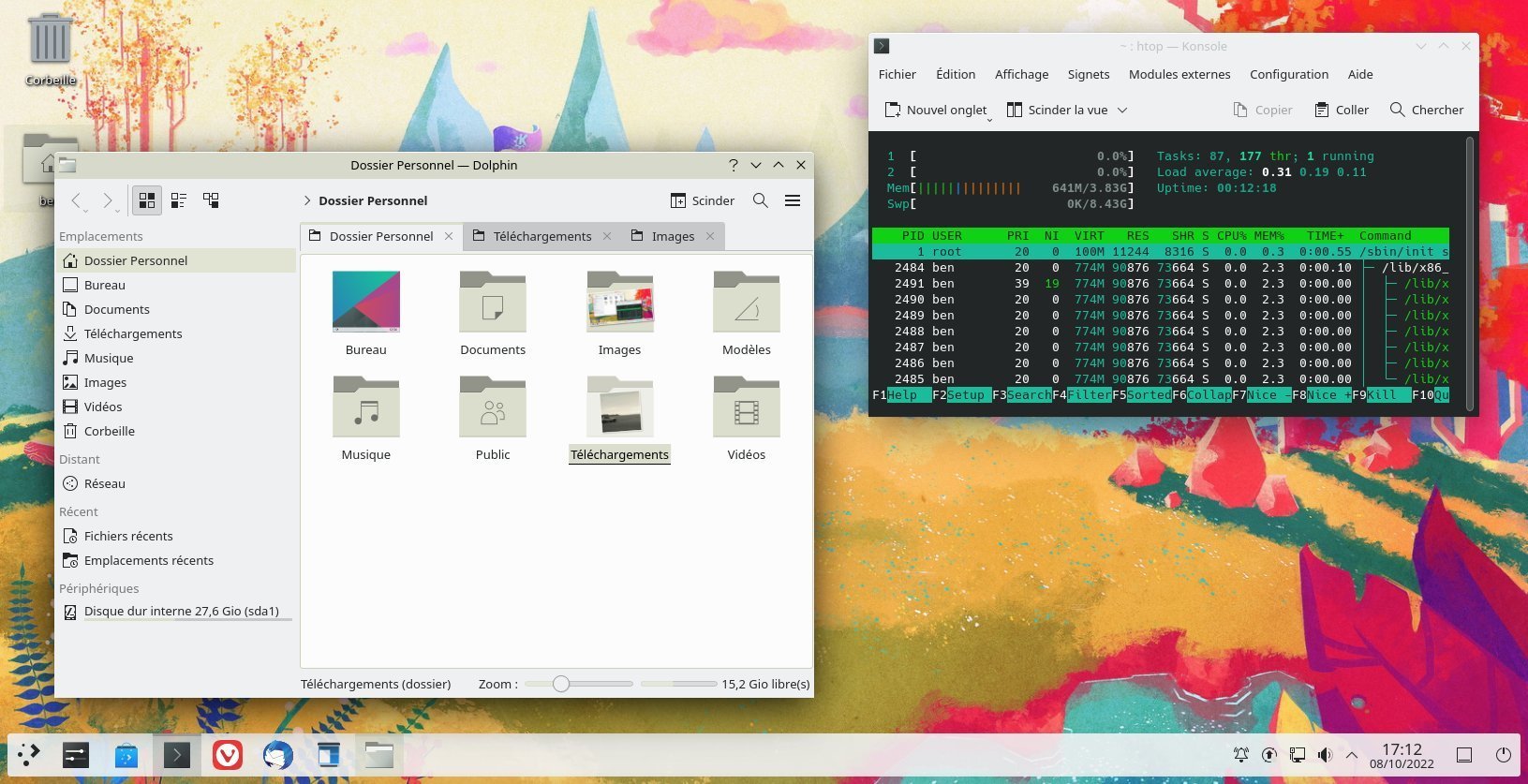
Task: Expand the breadcrumb chevron before Dossier Personnel
Action: coord(307,200)
